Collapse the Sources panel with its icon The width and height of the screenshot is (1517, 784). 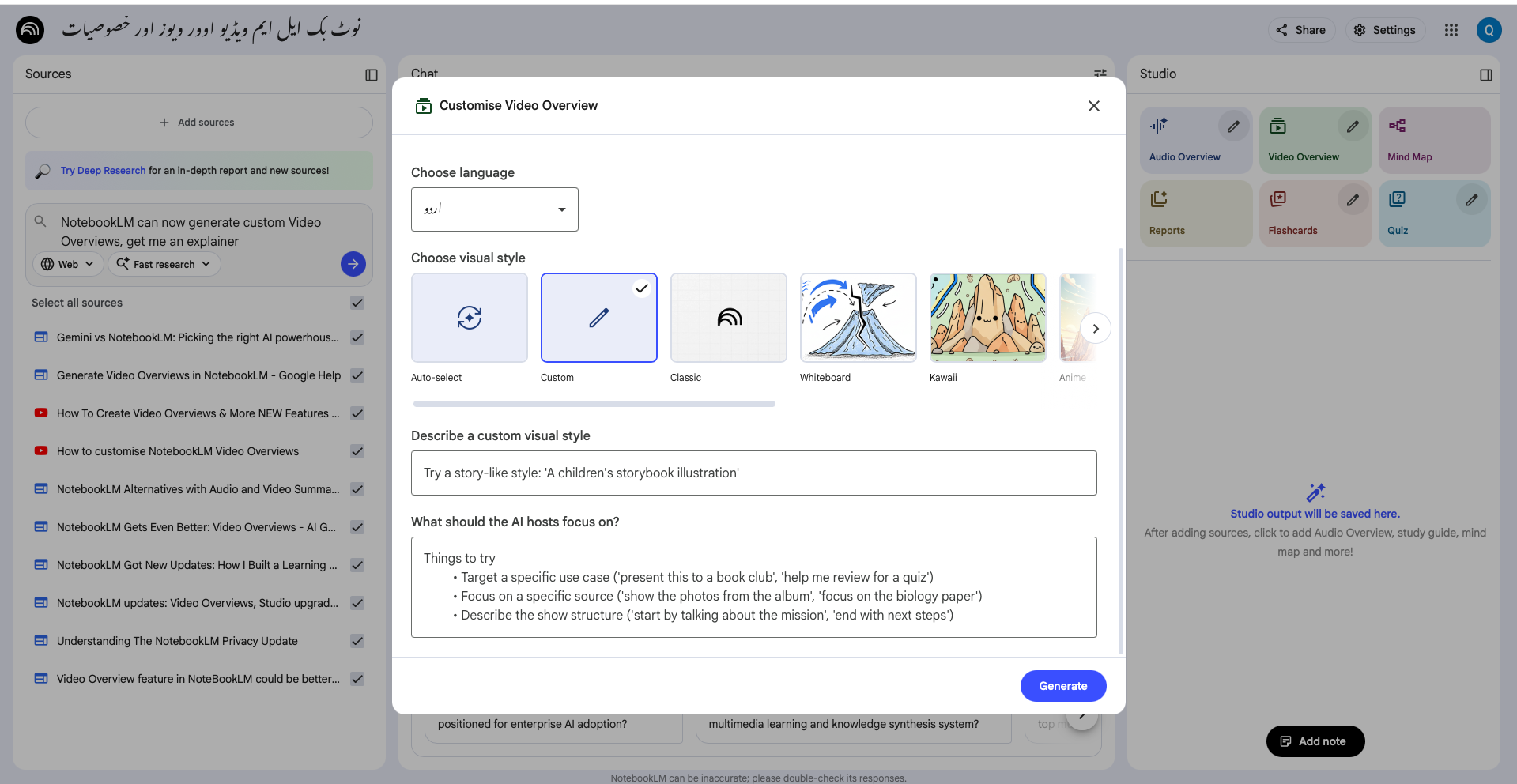(371, 74)
